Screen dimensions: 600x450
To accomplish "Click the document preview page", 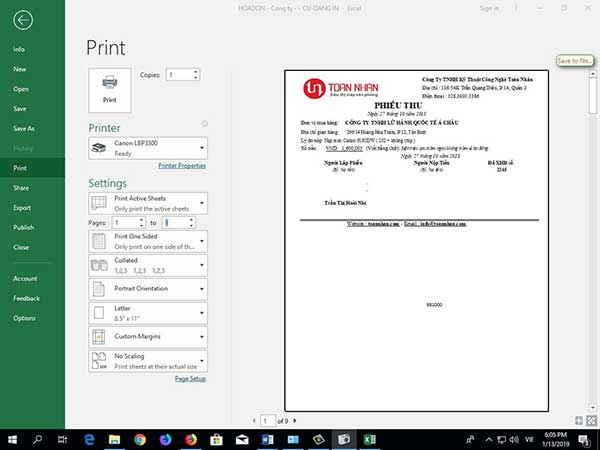I will [416, 241].
